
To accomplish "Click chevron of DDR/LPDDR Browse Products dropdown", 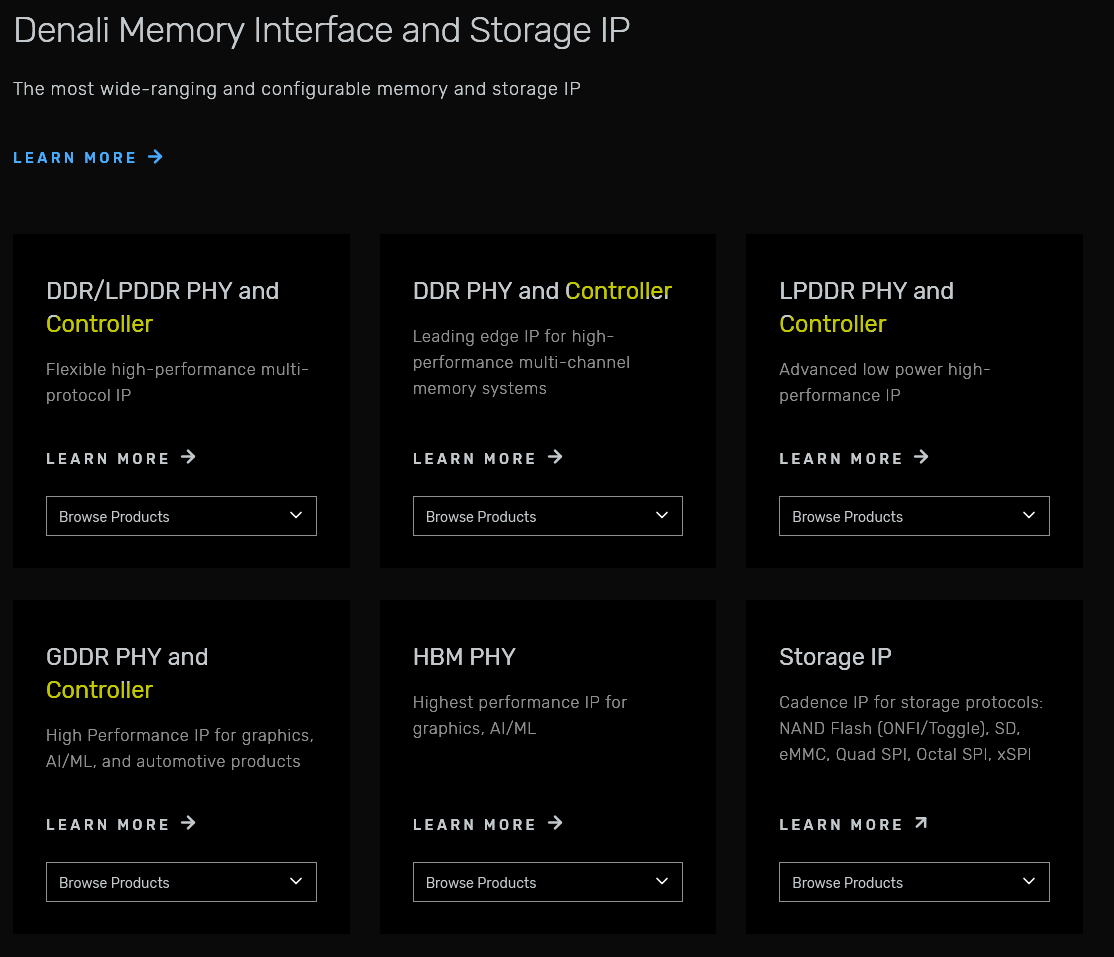I will pyautogui.click(x=296, y=515).
